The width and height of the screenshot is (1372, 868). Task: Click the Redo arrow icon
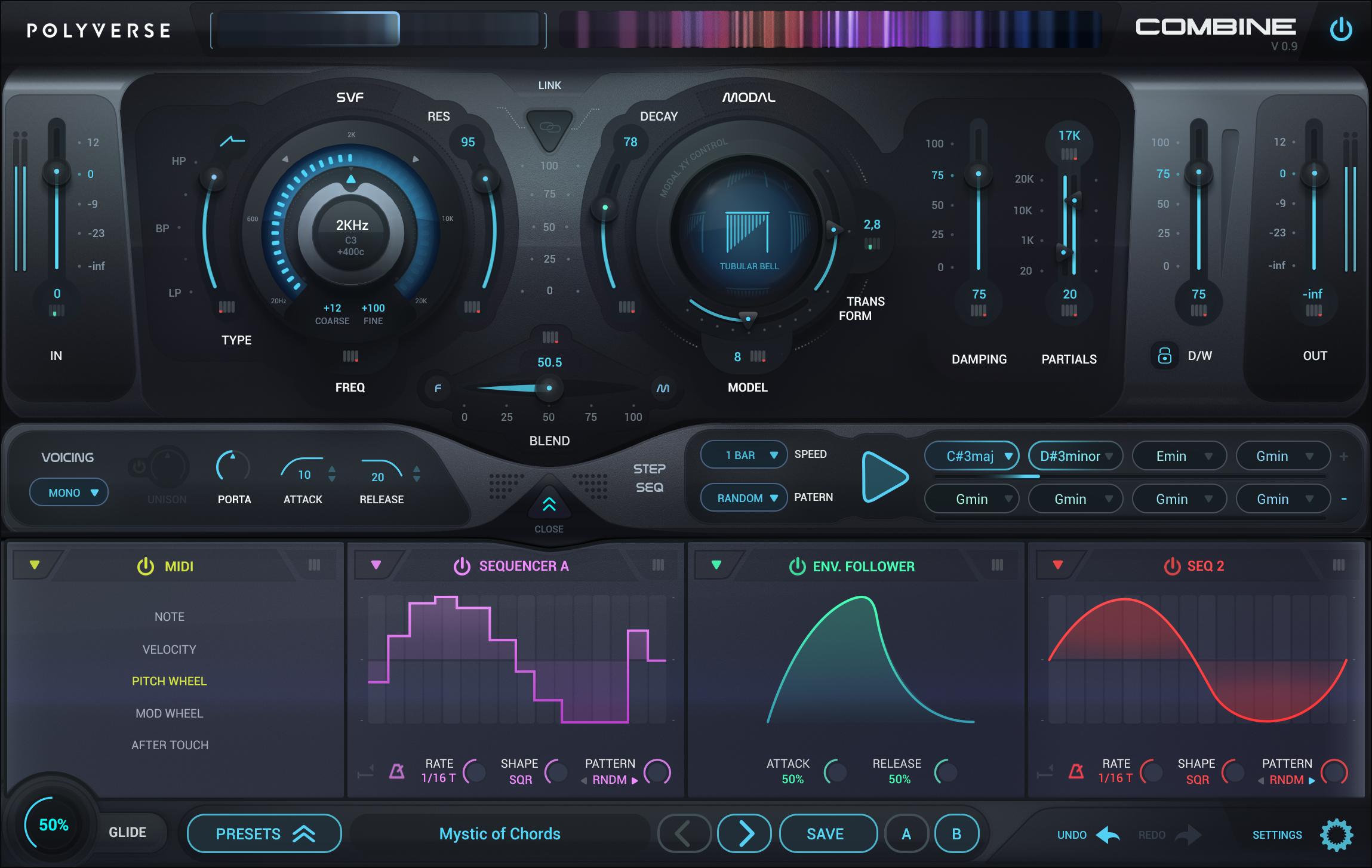[1188, 835]
